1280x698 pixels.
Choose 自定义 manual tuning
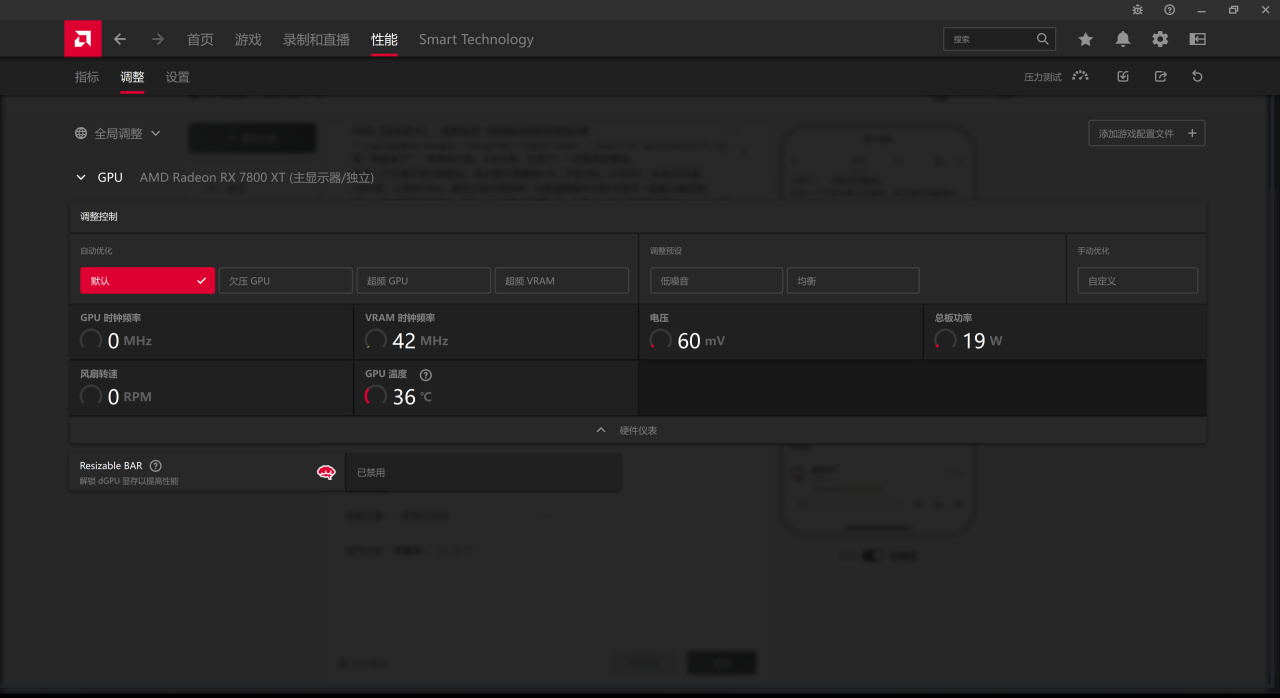1137,281
